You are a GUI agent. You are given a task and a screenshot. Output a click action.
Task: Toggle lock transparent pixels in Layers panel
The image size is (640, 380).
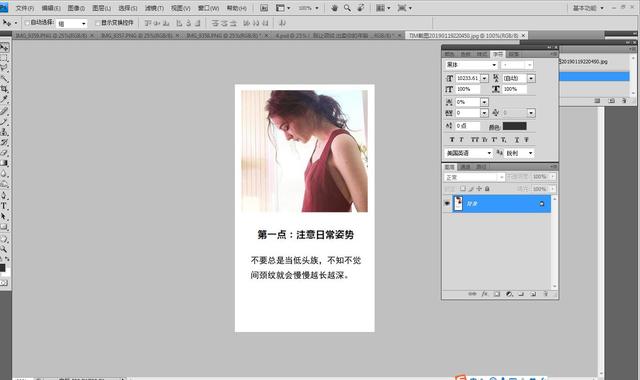463,189
